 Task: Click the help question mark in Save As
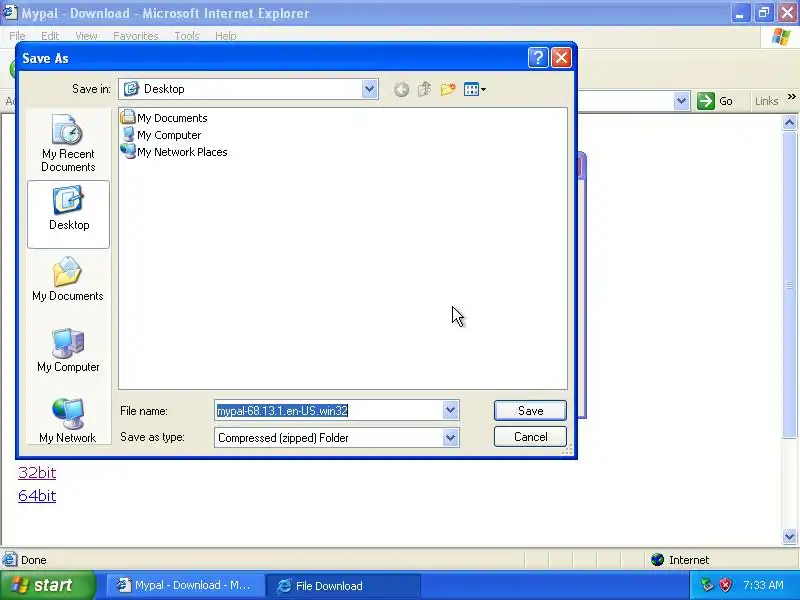(x=538, y=58)
